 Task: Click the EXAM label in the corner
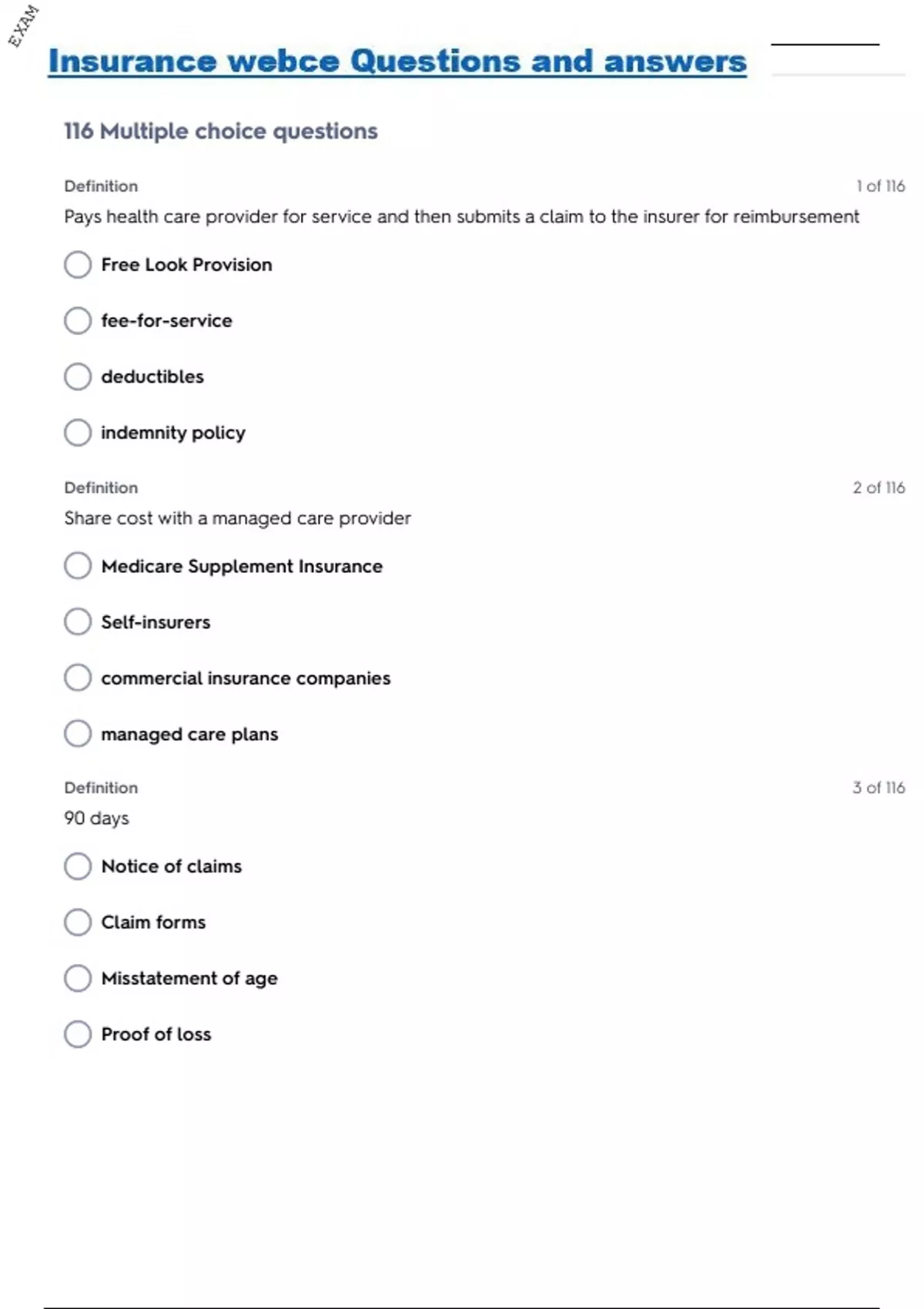24,25
